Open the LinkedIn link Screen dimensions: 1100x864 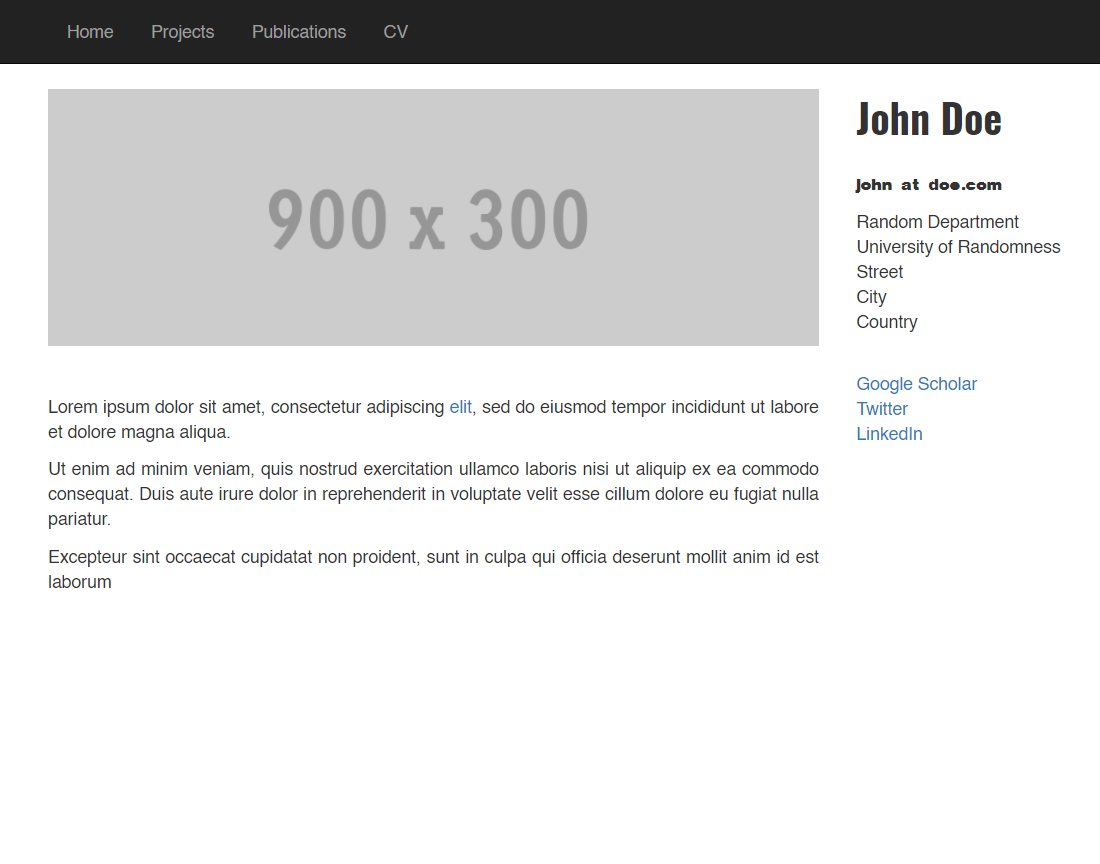point(889,434)
